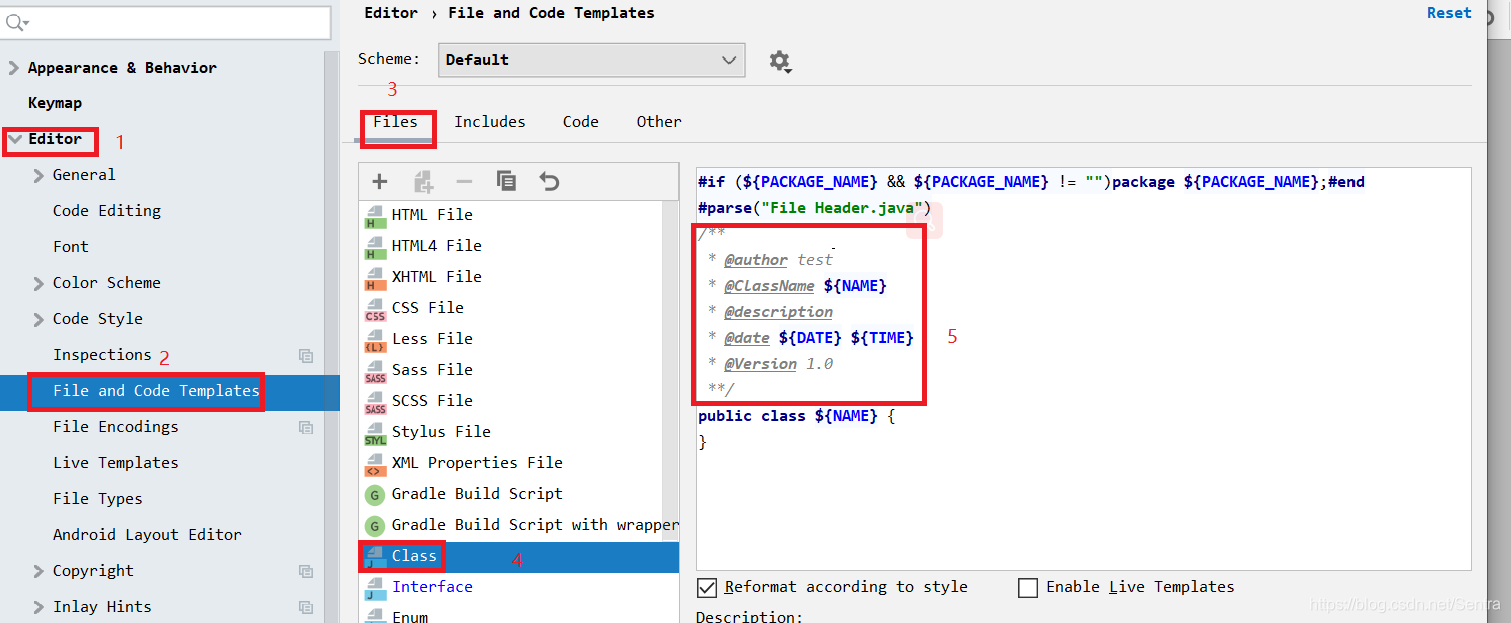Collapse the Editor section arrow
Screen dimensions: 1511x623
(14, 139)
